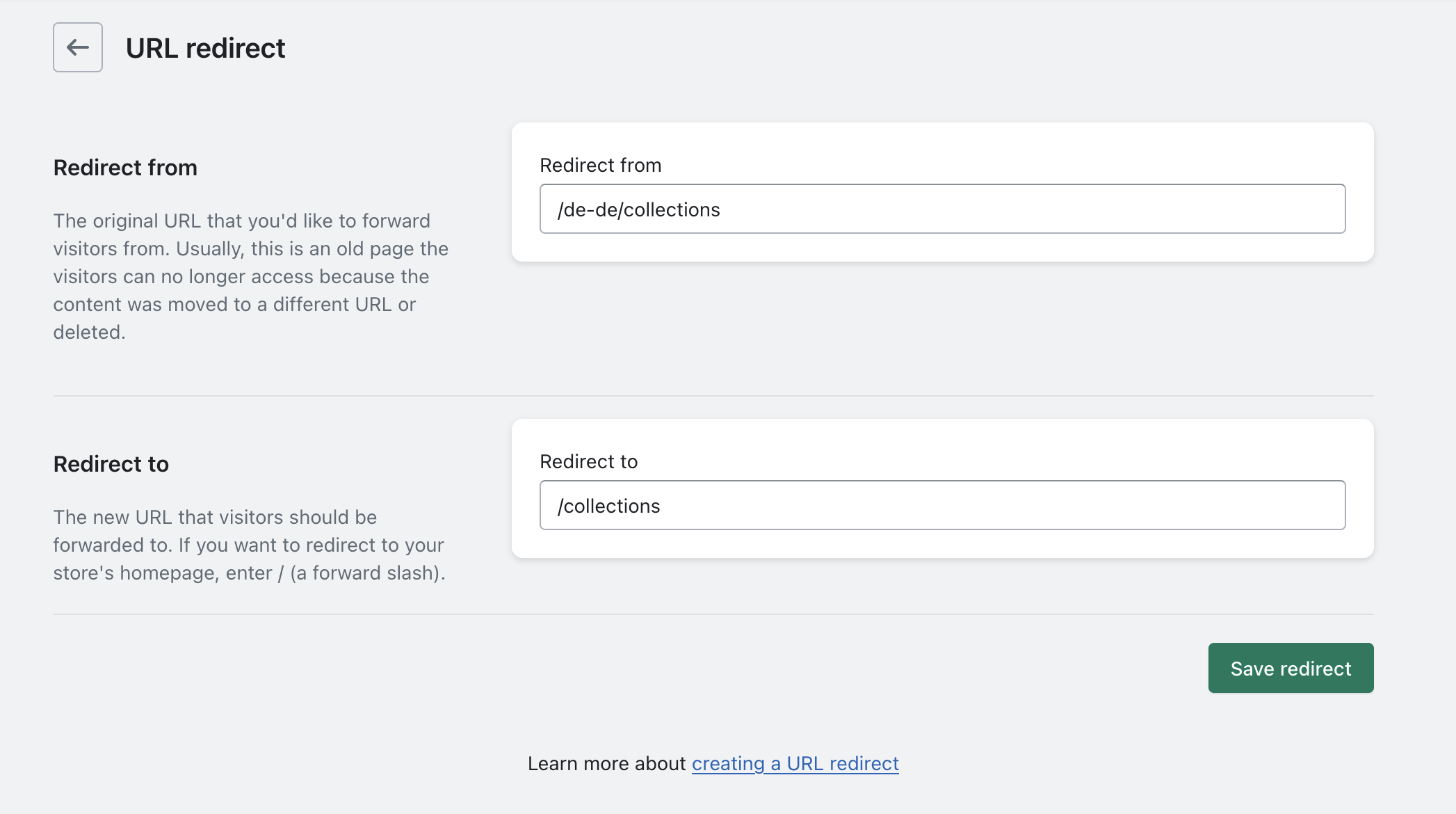Click the original URL description paragraph
The width and height of the screenshot is (1456, 814).
click(250, 276)
